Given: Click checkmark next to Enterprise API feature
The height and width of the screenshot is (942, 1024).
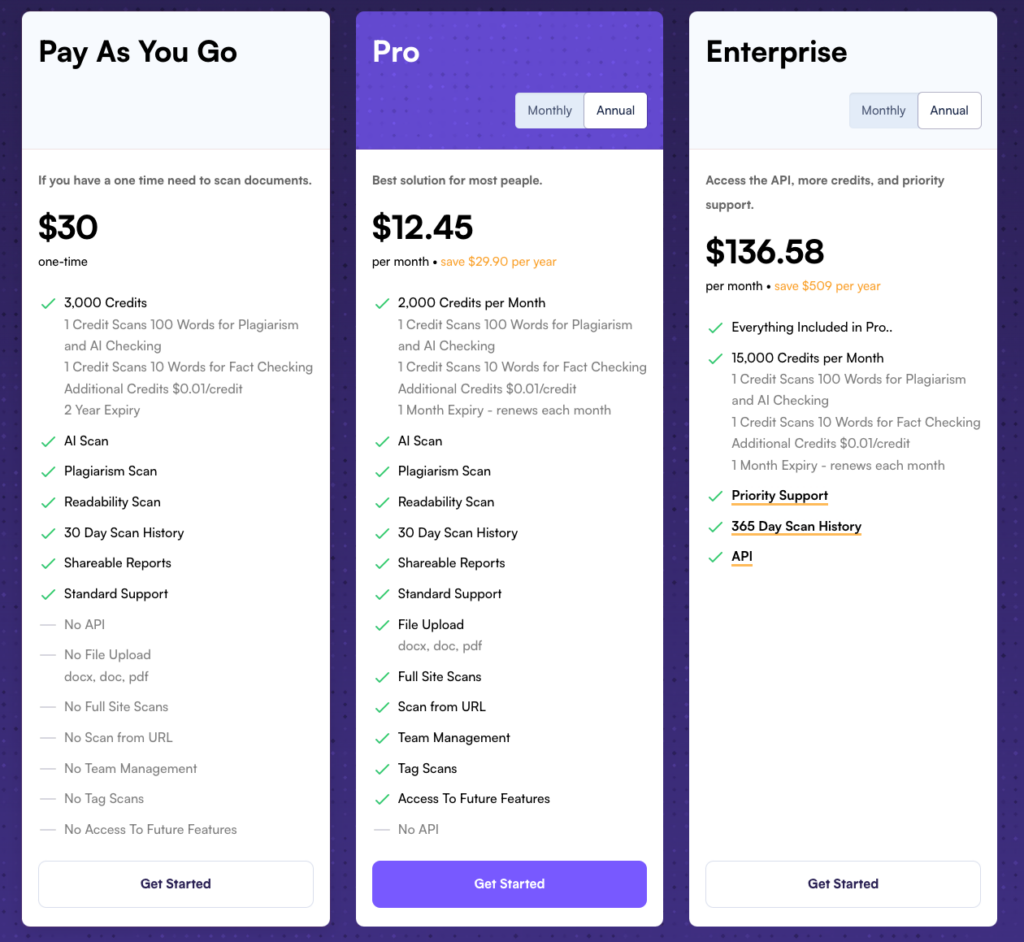Looking at the screenshot, I should point(715,557).
